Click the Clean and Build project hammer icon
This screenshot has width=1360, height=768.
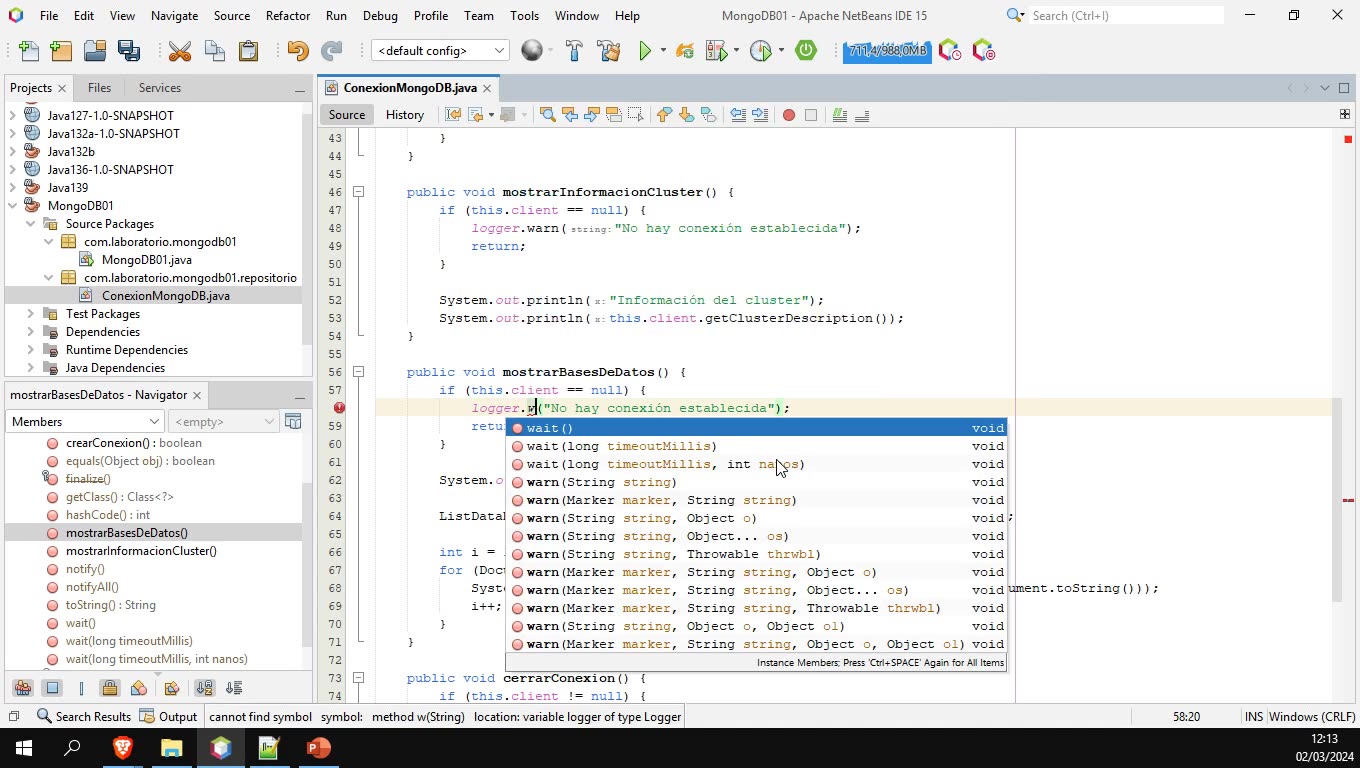608,50
